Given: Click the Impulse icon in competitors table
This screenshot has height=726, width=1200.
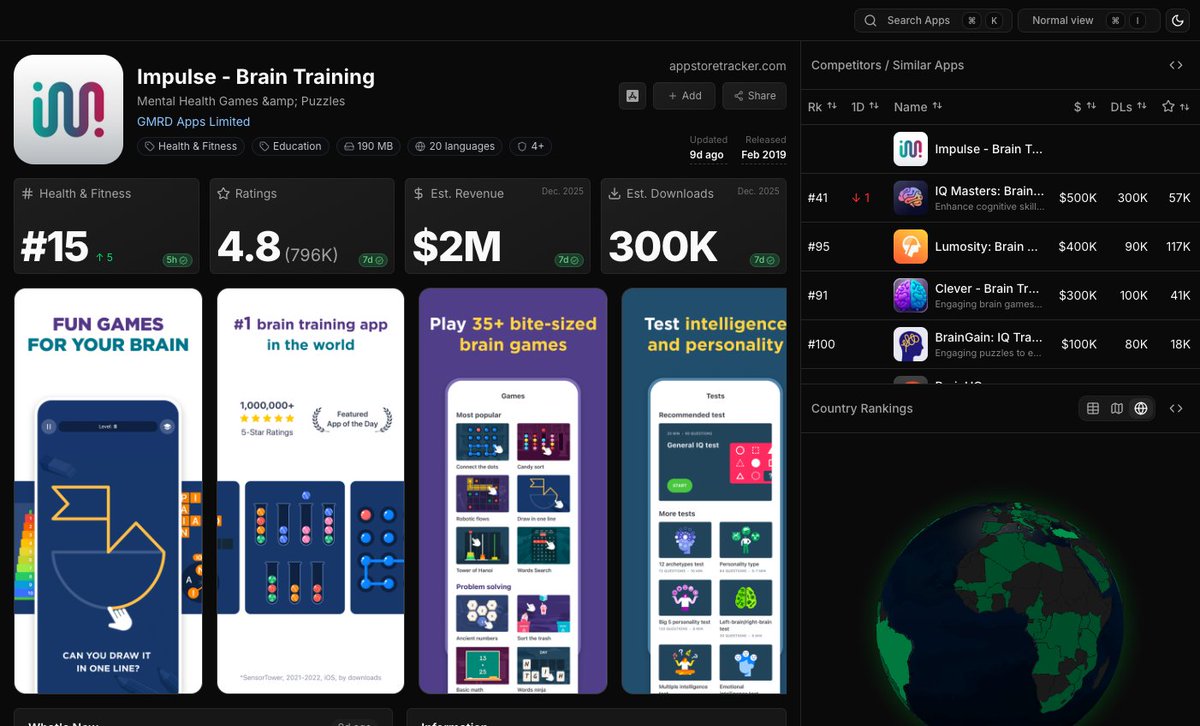Looking at the screenshot, I should [x=910, y=149].
